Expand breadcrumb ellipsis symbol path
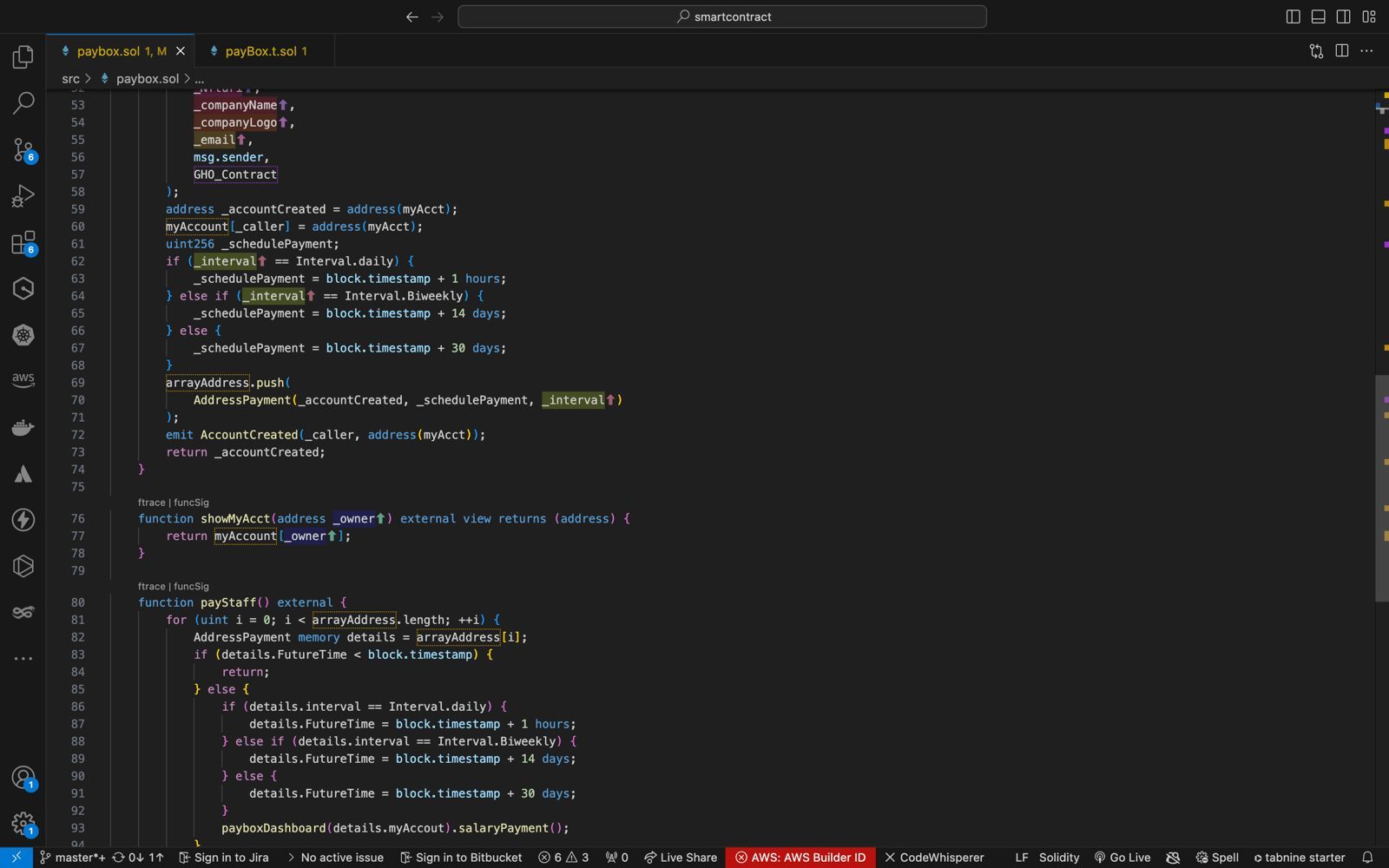 (200, 79)
